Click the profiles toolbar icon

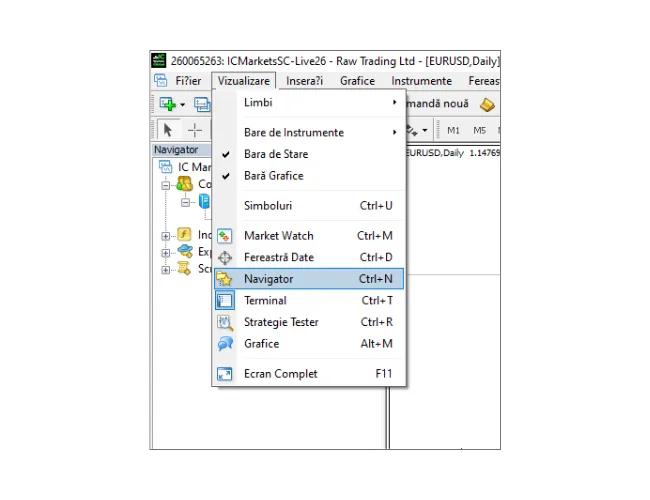click(x=202, y=104)
